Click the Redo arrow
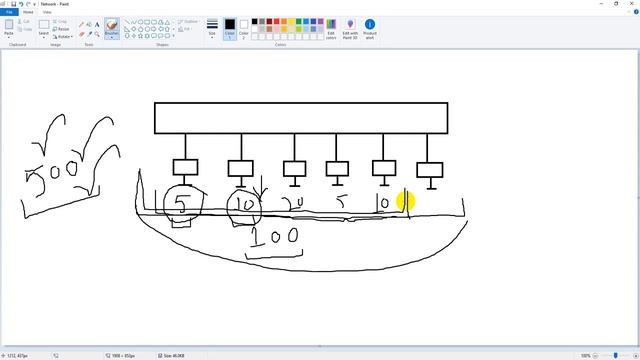Screen dimensions: 640x360 pyautogui.click(x=28, y=4)
